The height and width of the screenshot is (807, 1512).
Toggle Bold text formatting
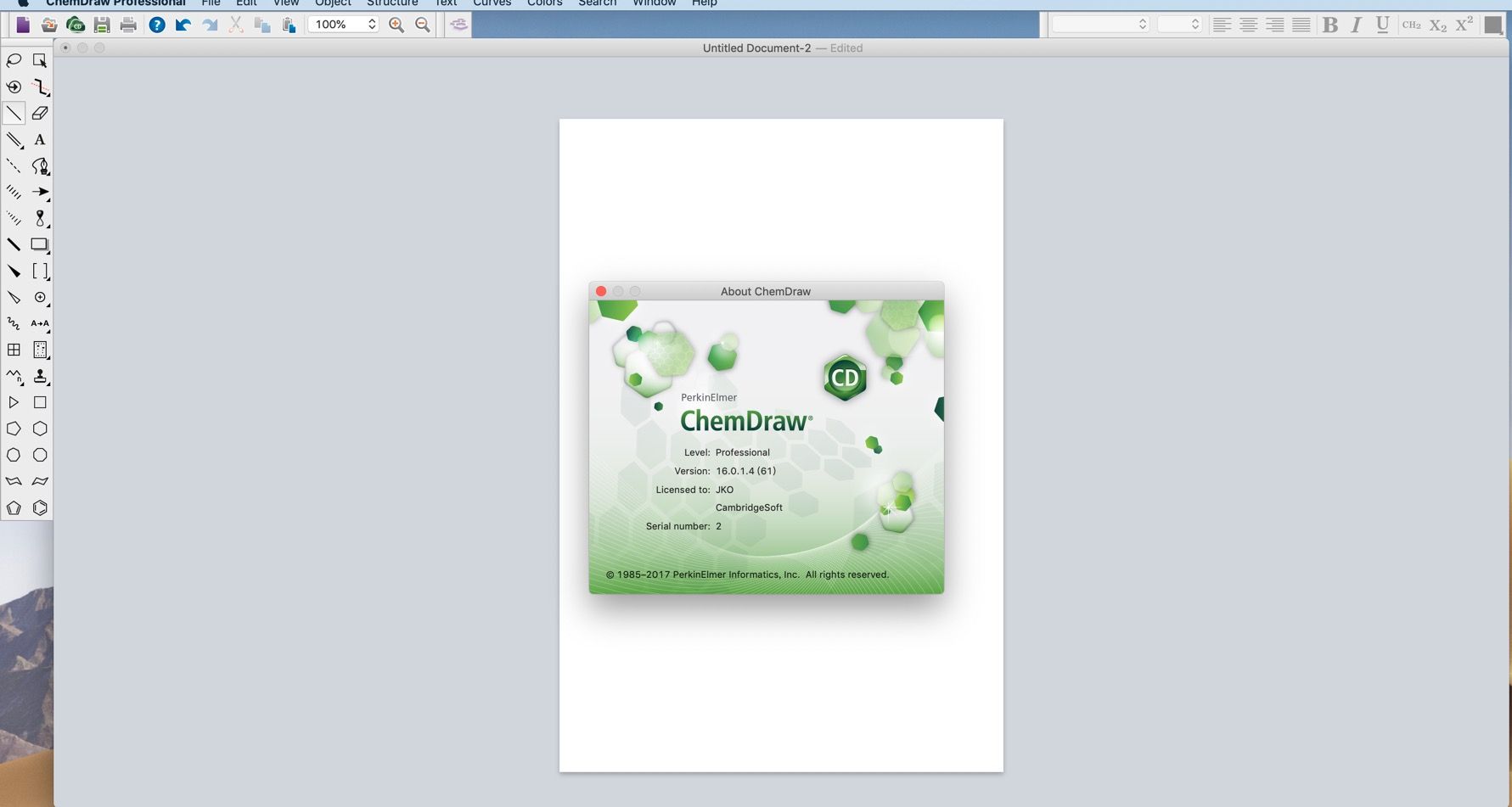(x=1330, y=25)
